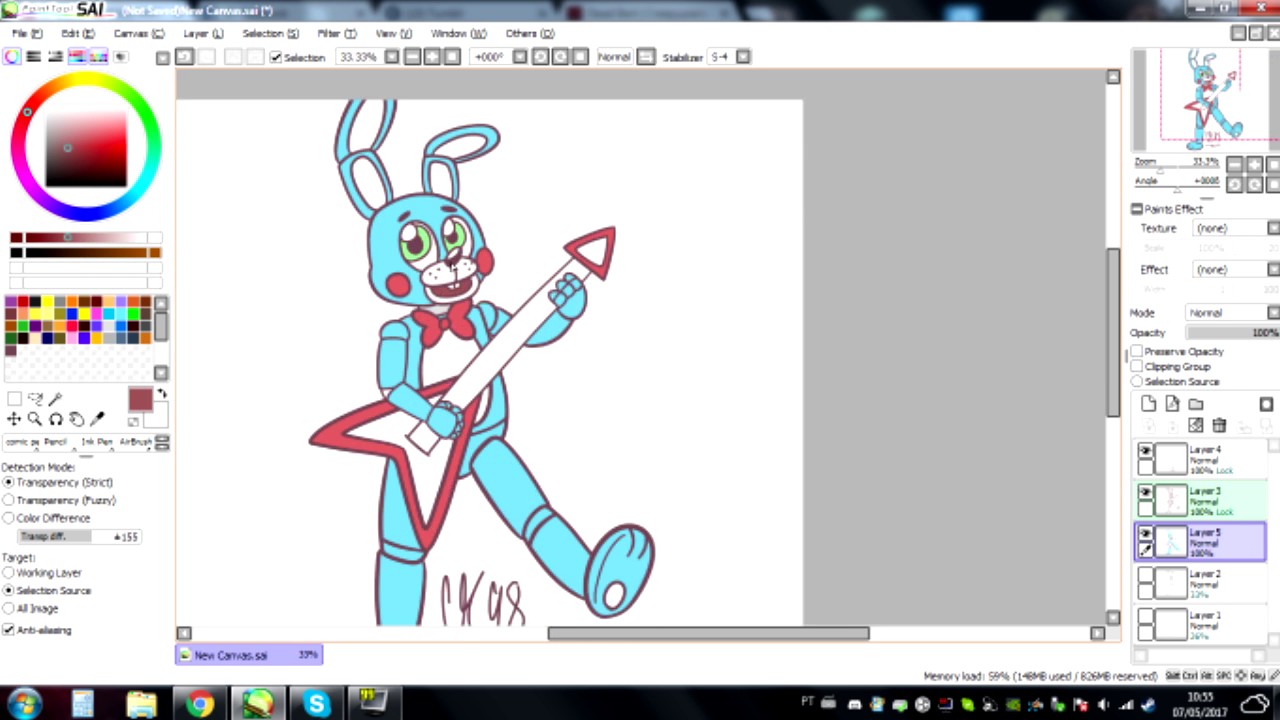The height and width of the screenshot is (720, 1280).
Task: Choose the Pencil brush preset
Action: point(55,442)
